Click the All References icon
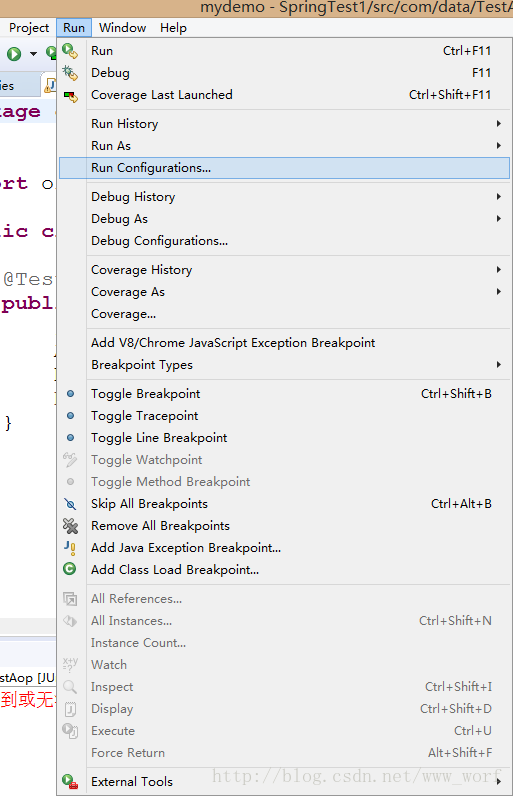The image size is (513, 796). tap(70, 599)
